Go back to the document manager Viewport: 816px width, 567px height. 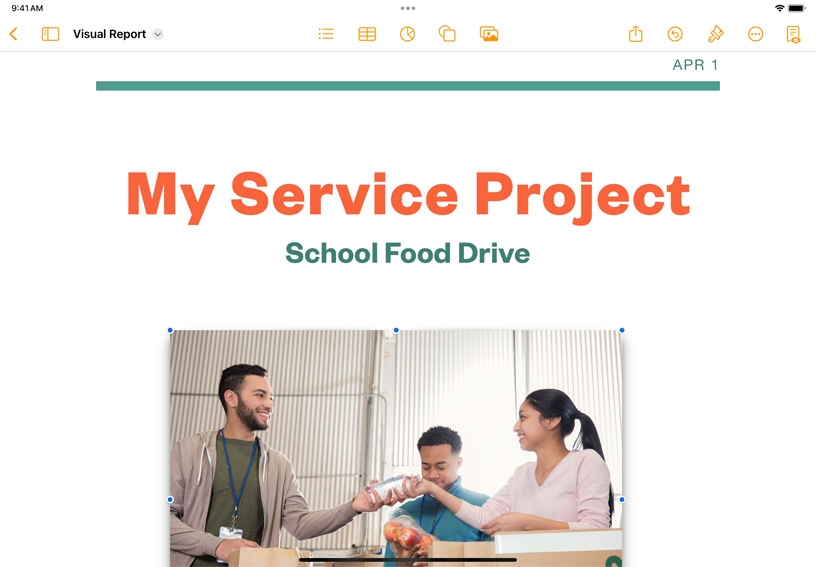[14, 34]
